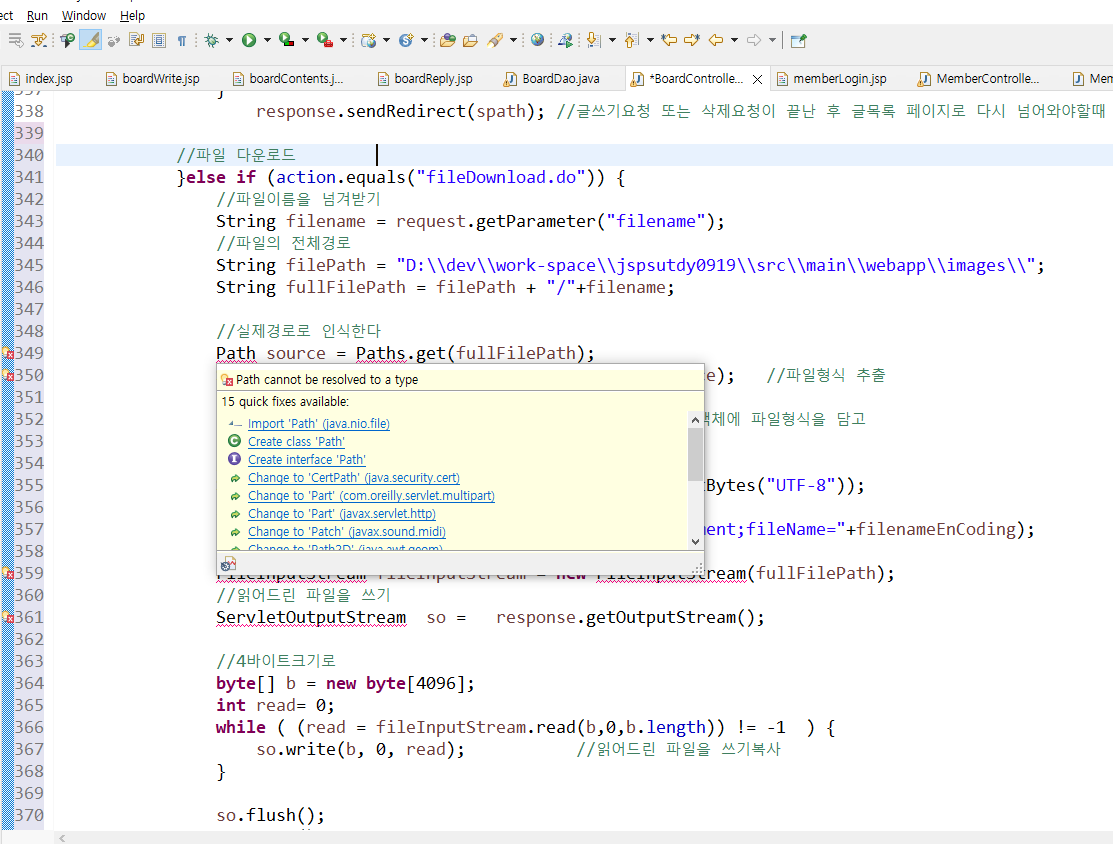
Task: Click Change to 'Patch' (javax.sound.midi)
Action: click(x=346, y=532)
